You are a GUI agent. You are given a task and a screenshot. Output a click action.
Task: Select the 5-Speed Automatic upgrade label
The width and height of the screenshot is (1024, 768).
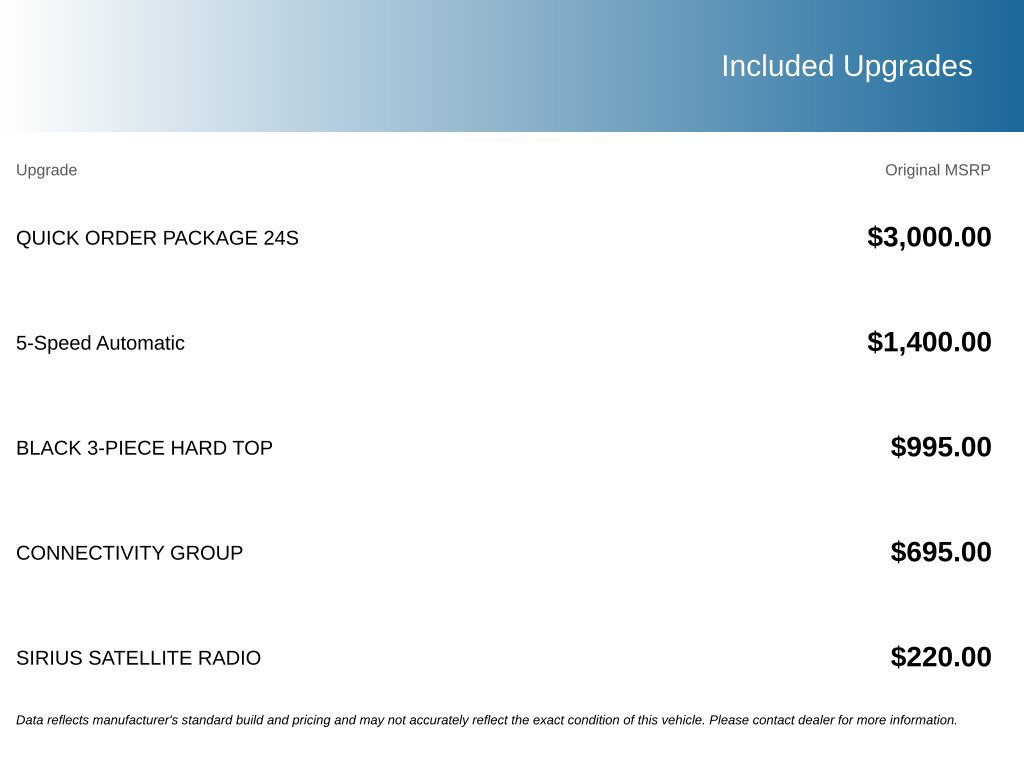[x=101, y=344]
